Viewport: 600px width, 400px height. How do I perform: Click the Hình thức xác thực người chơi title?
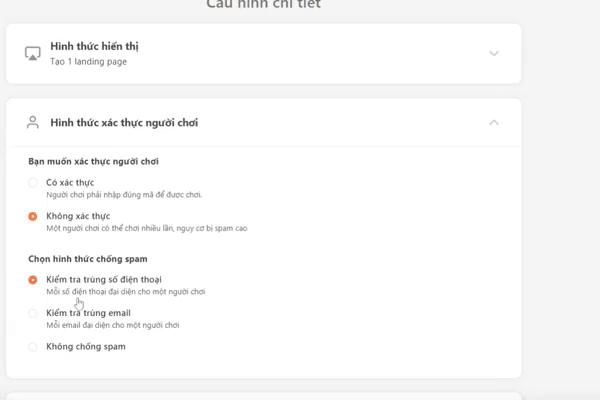[x=124, y=122]
